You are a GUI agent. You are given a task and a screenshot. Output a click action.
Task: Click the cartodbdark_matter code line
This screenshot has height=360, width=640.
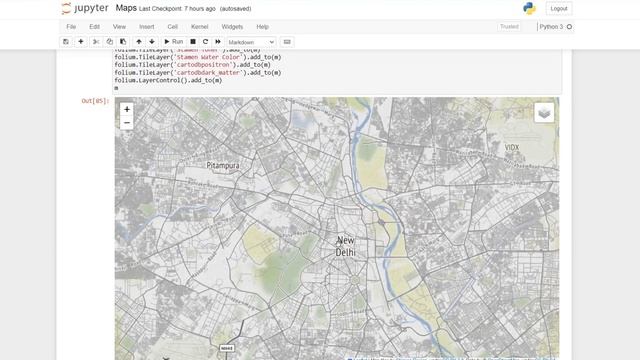[x=198, y=73]
